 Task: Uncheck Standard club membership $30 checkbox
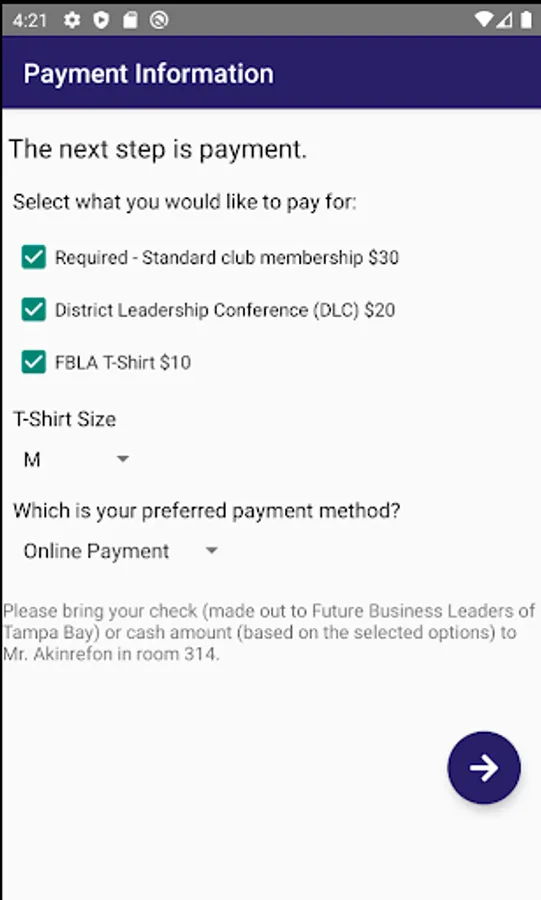tap(34, 257)
